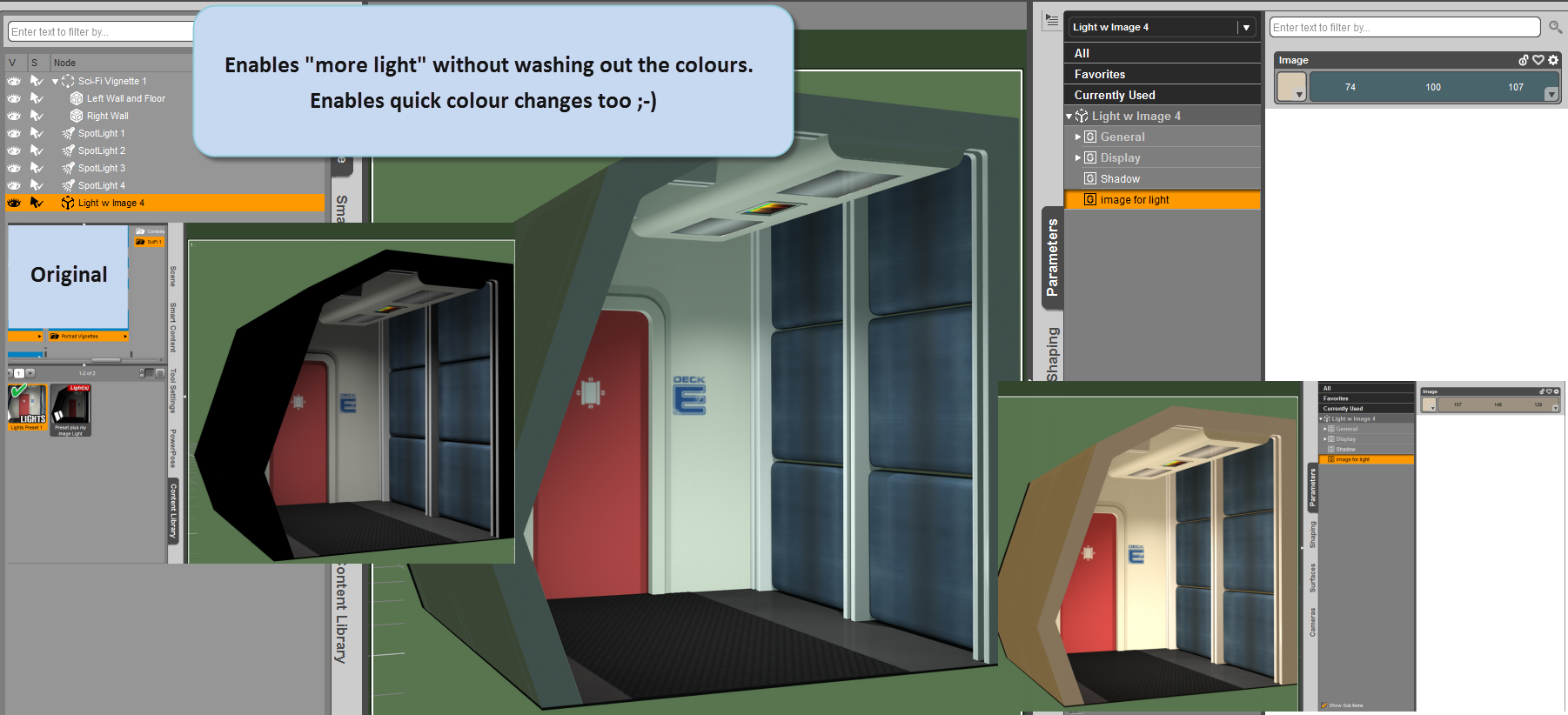Click the Display group G icon in large pane
This screenshot has width=1568, height=715.
tap(1090, 157)
